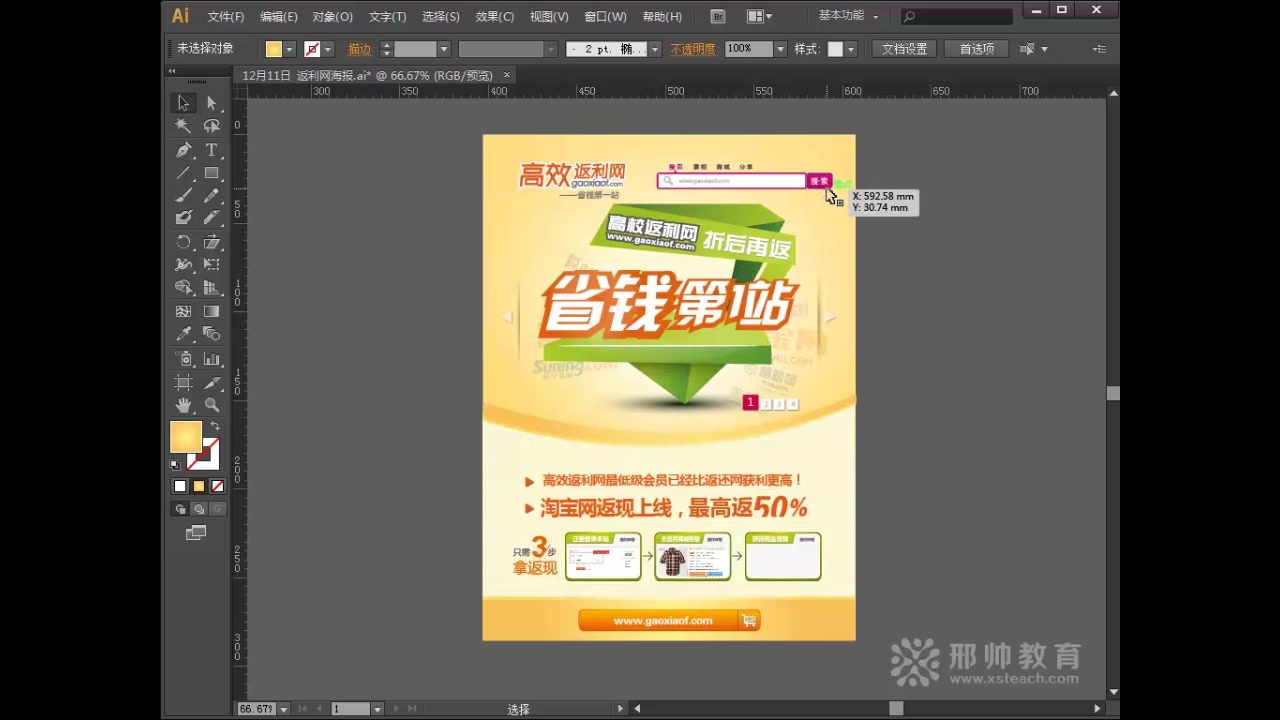Open the Arrange Documents dropdown
Screen dimensions: 1280x720
[x=759, y=16]
